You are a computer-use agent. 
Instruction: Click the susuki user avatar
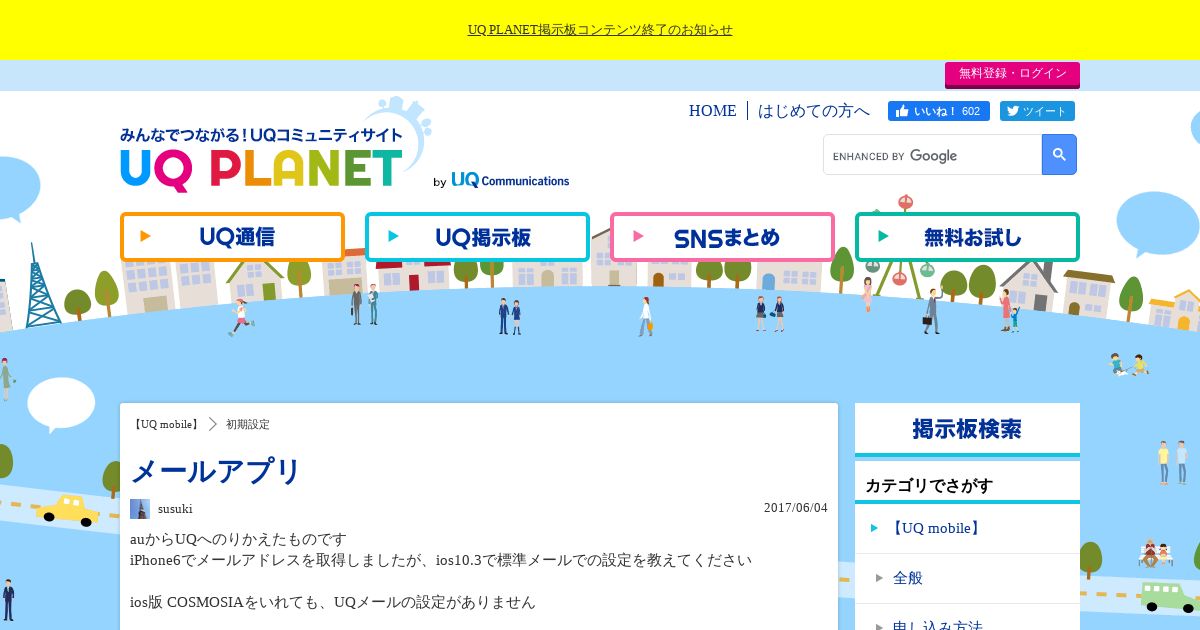point(140,509)
